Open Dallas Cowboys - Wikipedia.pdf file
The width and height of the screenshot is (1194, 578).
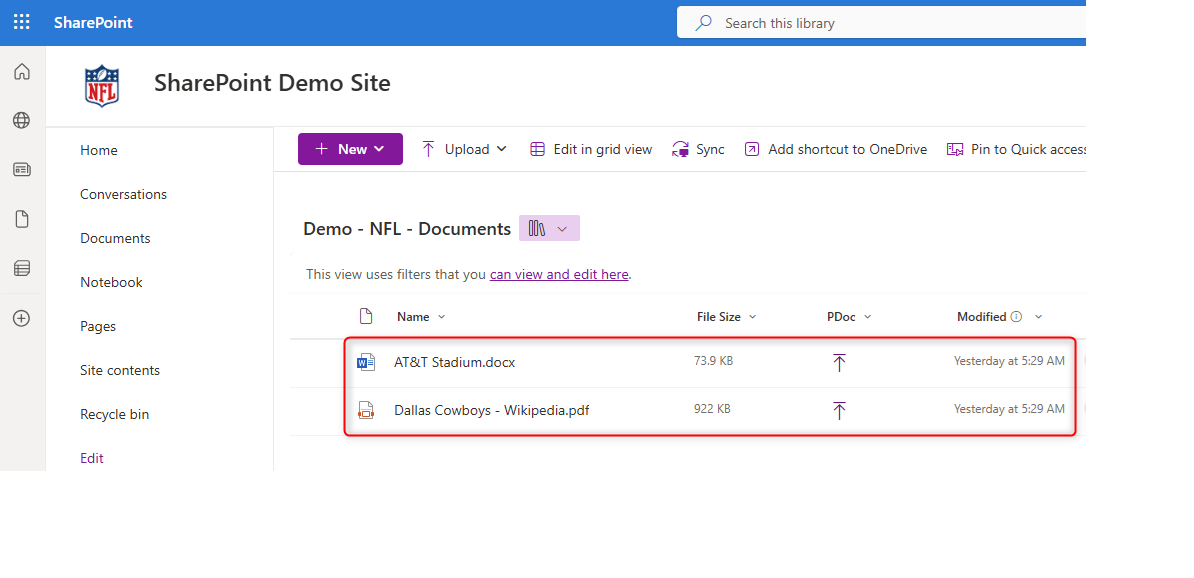click(x=491, y=409)
